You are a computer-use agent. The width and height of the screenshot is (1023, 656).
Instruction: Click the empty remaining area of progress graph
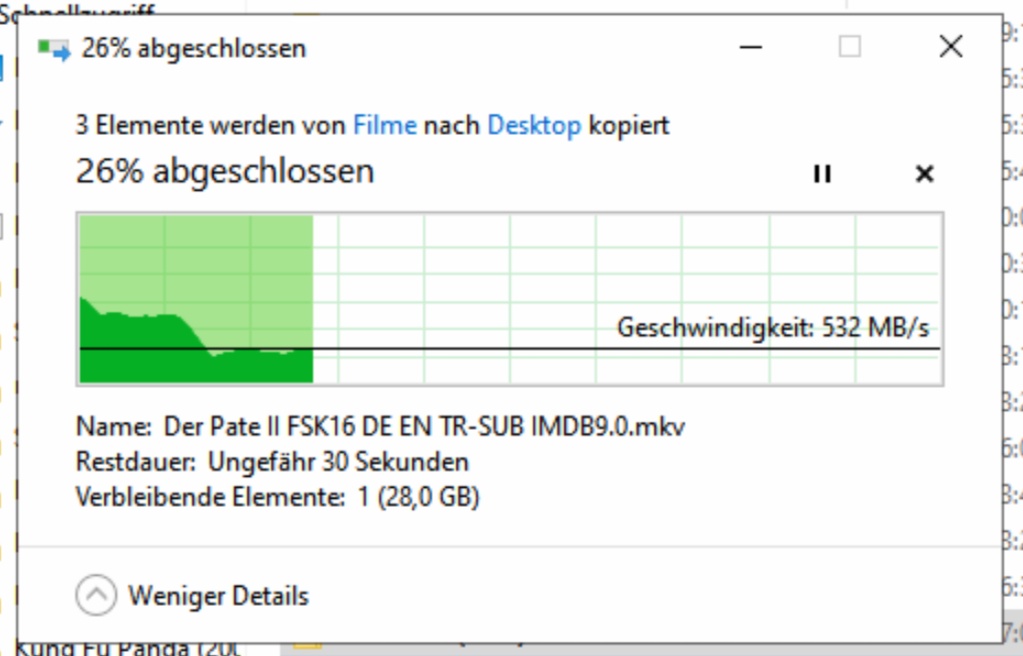[627, 274]
